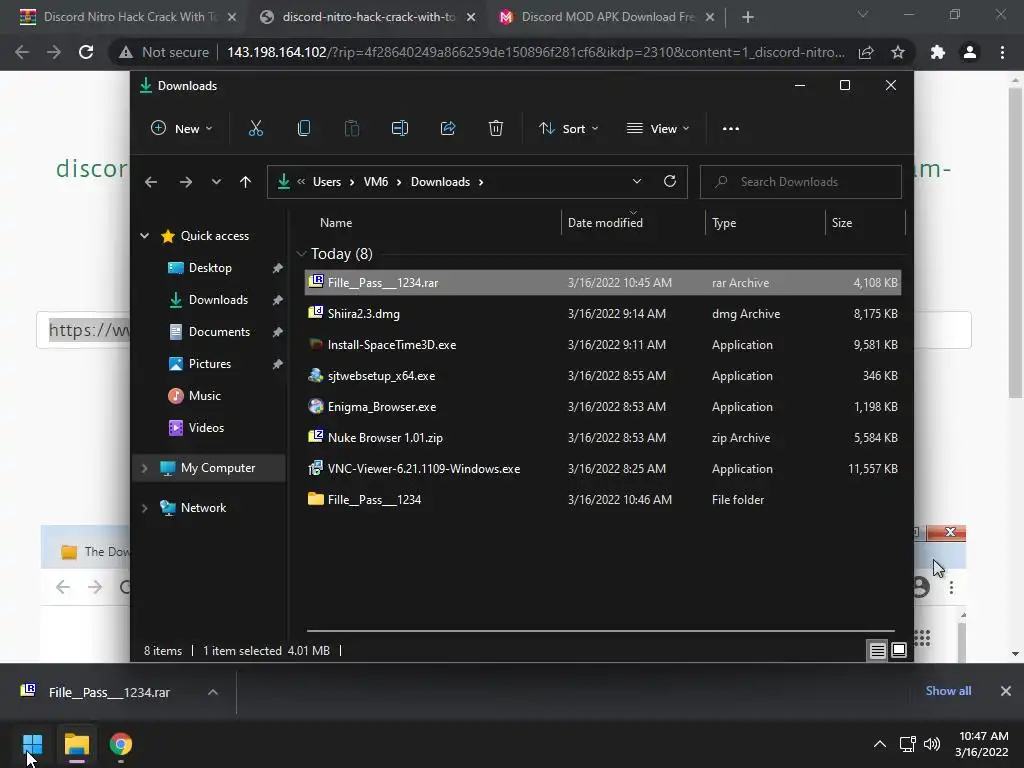Expand the address bar history dropdown
Image resolution: width=1024 pixels, height=768 pixels.
[637, 182]
